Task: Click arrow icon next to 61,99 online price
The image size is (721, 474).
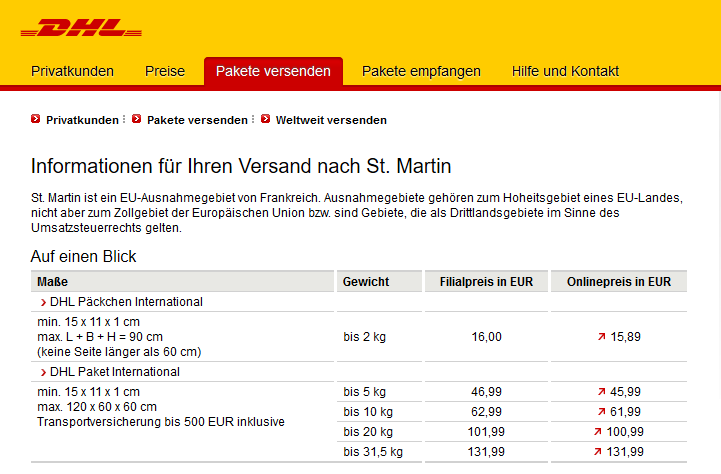Action: (x=601, y=411)
